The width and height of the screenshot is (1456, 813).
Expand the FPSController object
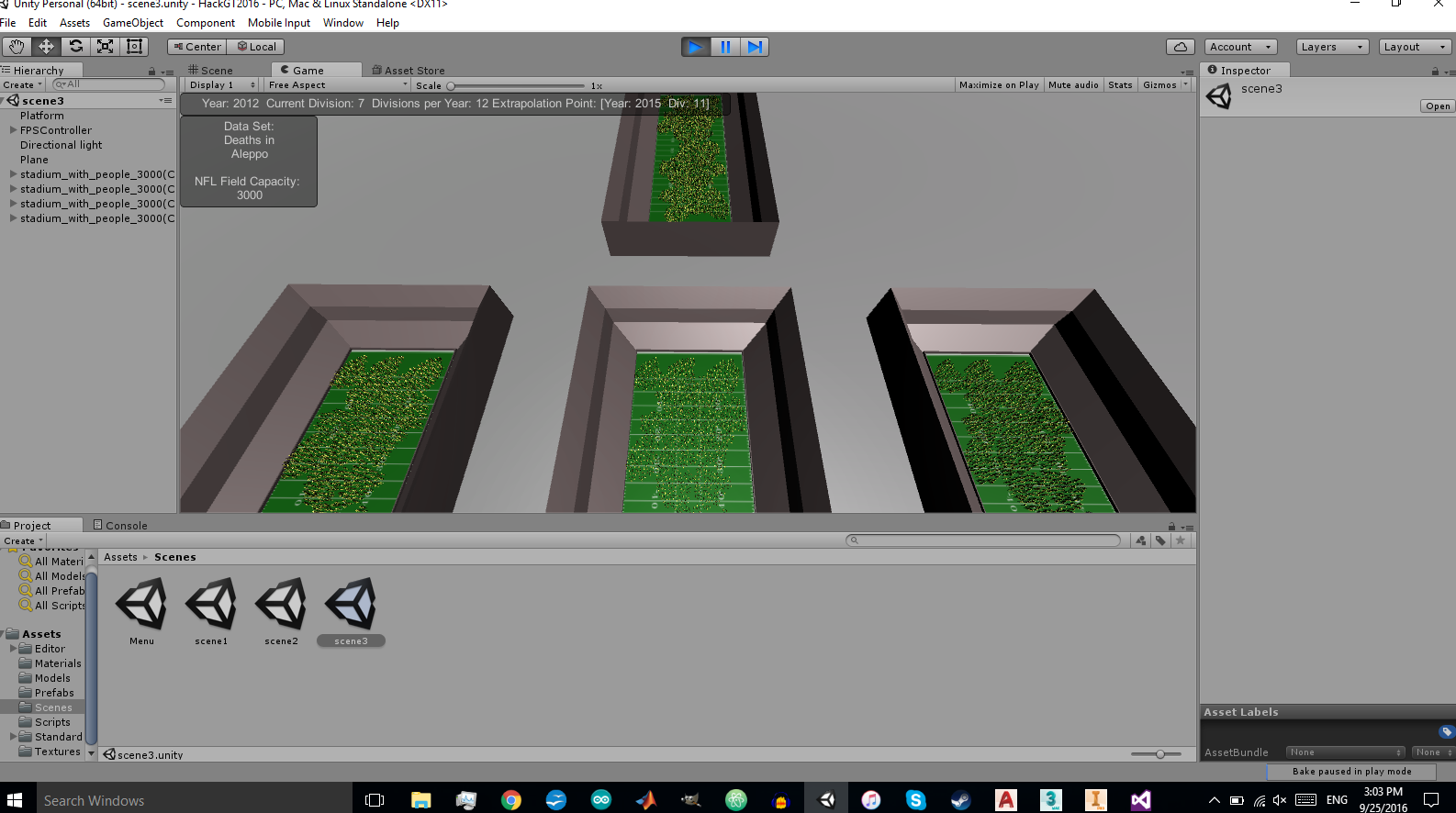(13, 130)
